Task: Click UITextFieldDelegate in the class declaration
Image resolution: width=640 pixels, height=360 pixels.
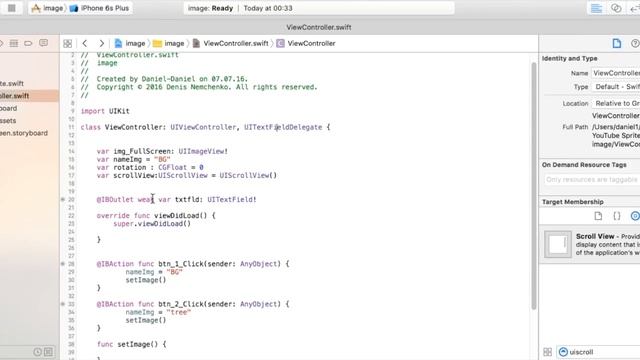Action: click(283, 127)
